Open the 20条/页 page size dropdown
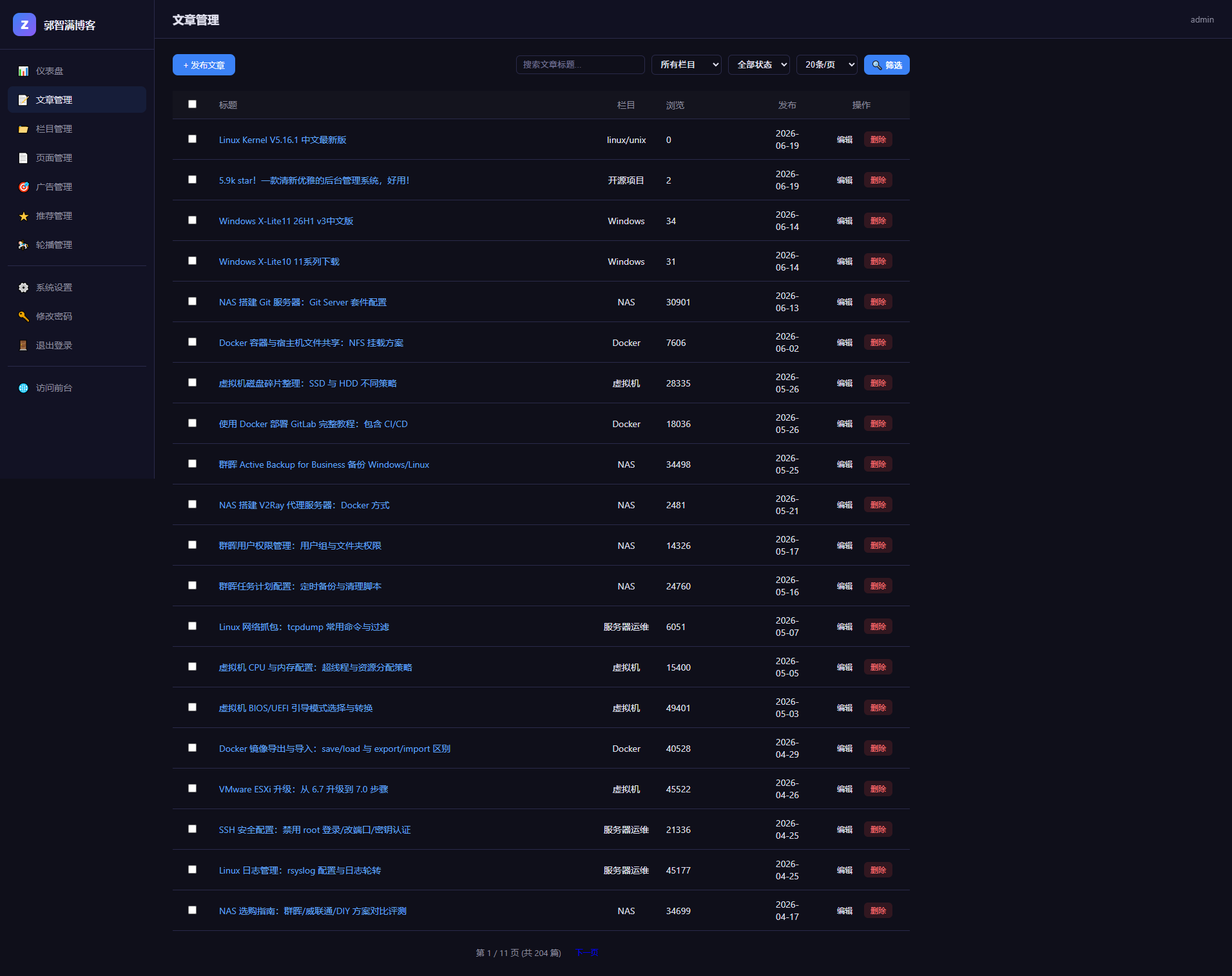1232x976 pixels. (x=827, y=64)
